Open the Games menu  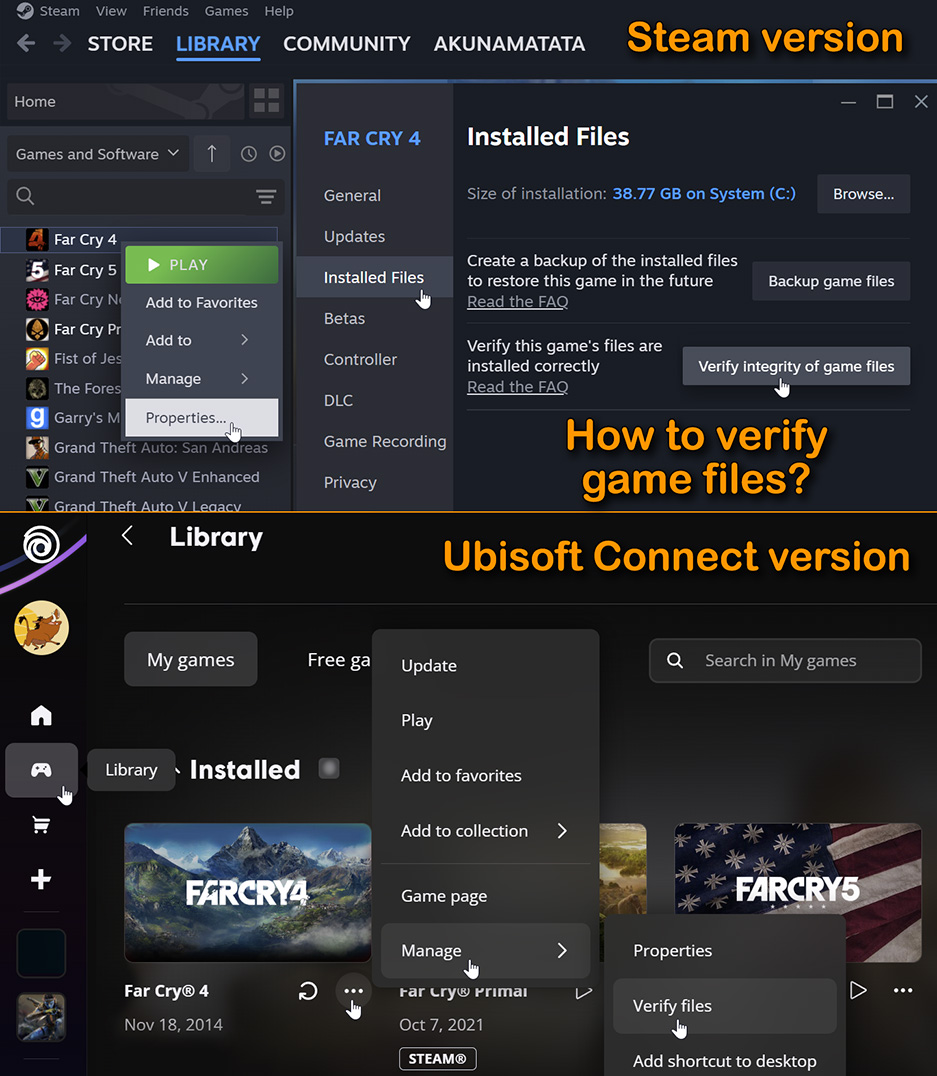point(227,11)
